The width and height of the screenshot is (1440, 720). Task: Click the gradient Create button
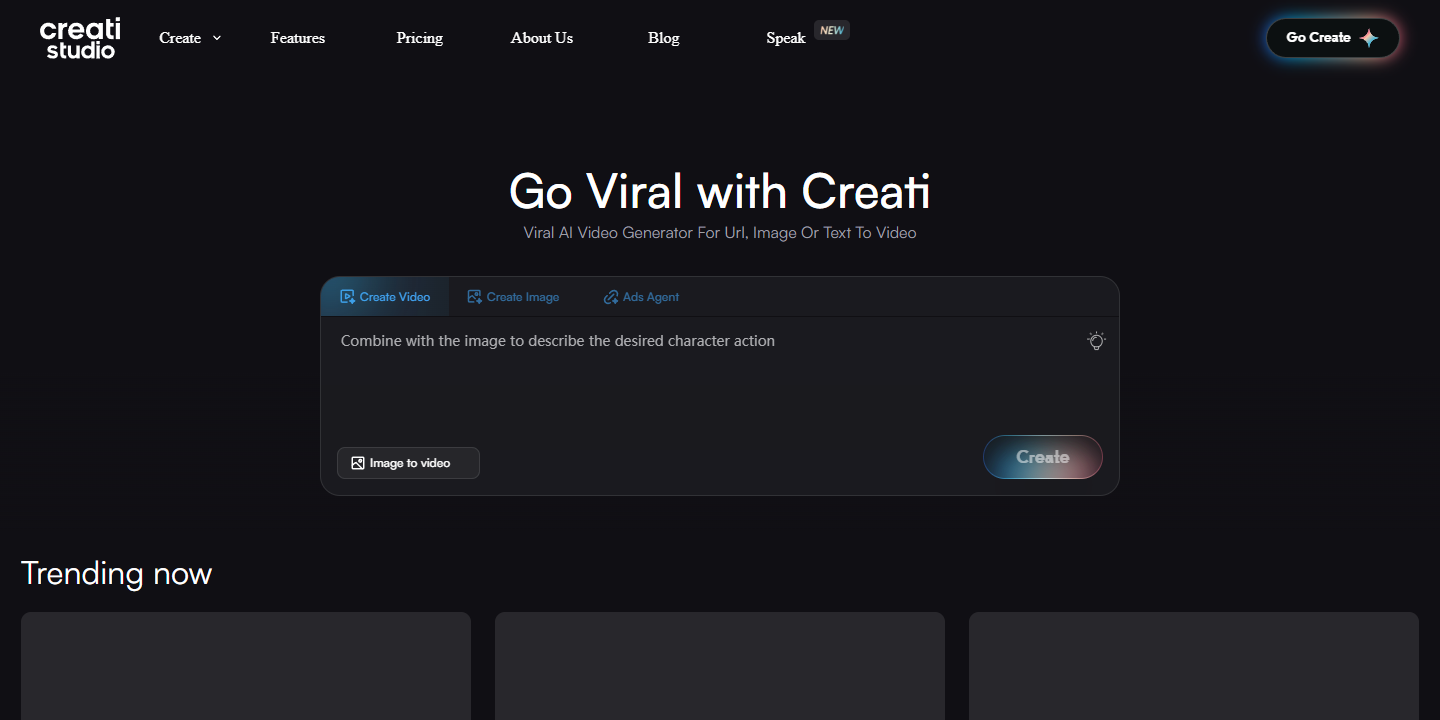coord(1043,457)
